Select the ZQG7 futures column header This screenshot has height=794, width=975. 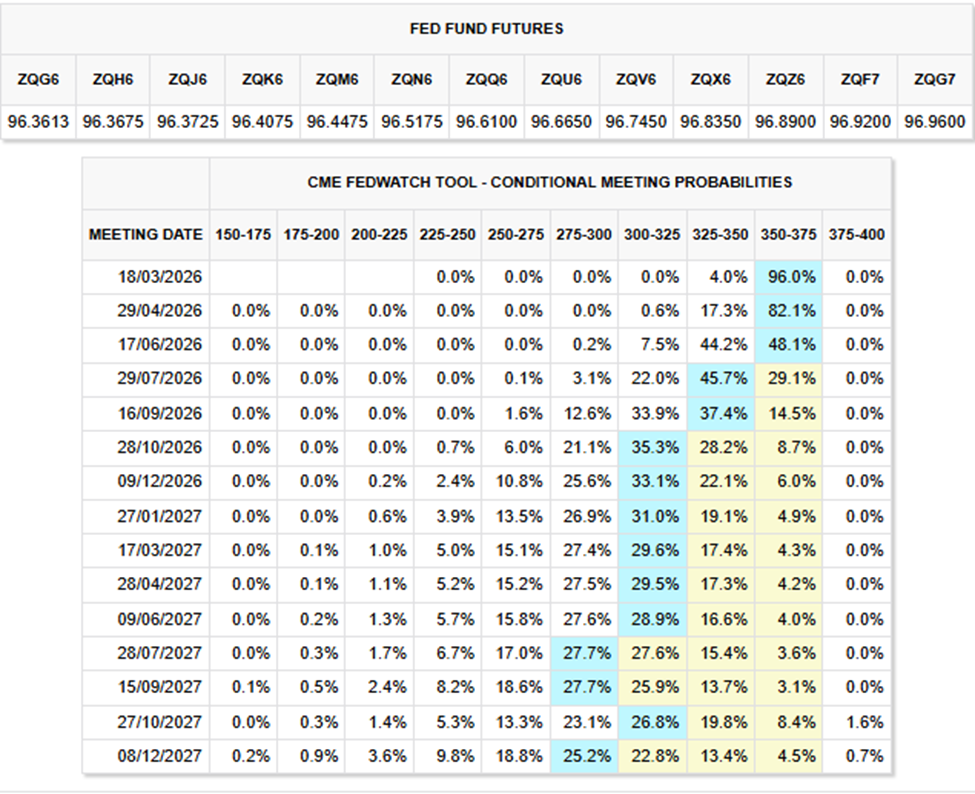(x=936, y=79)
